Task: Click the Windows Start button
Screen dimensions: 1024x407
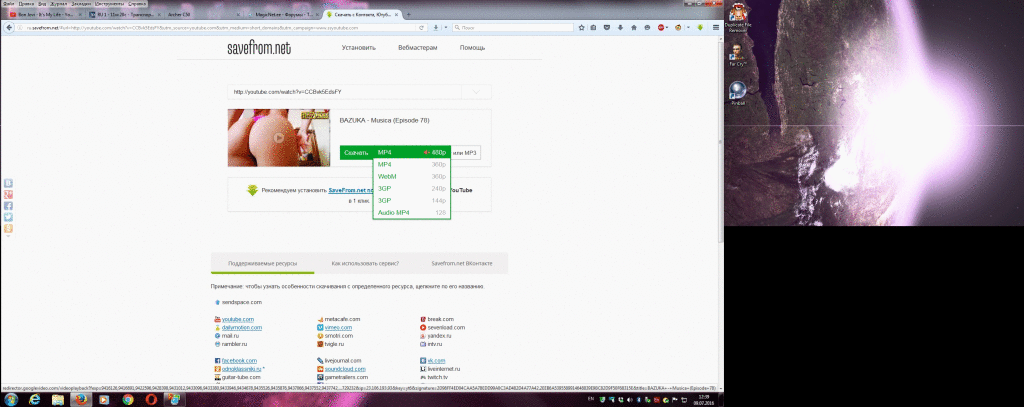Action: point(10,399)
